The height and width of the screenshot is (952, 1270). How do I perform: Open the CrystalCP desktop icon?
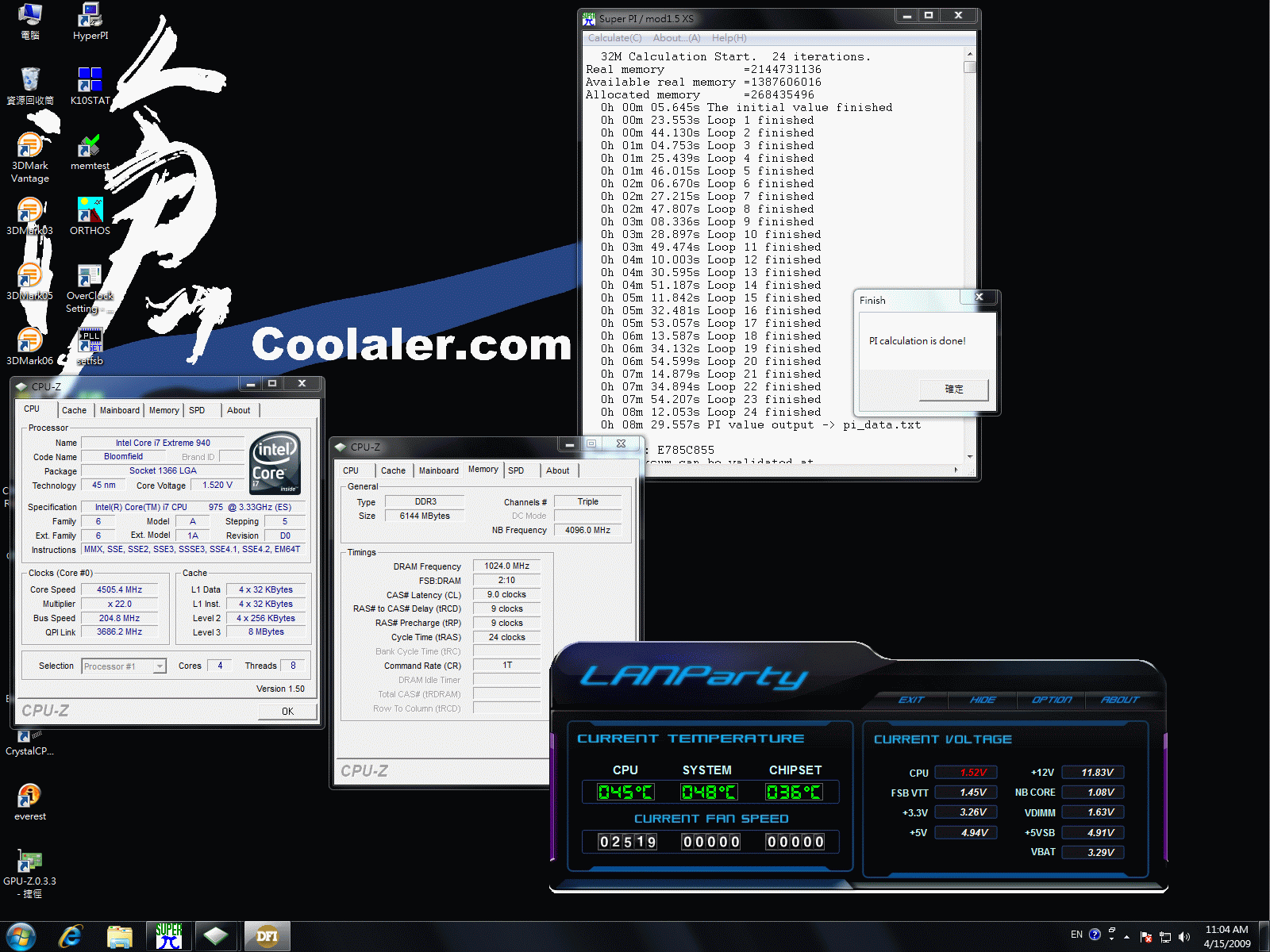30,742
